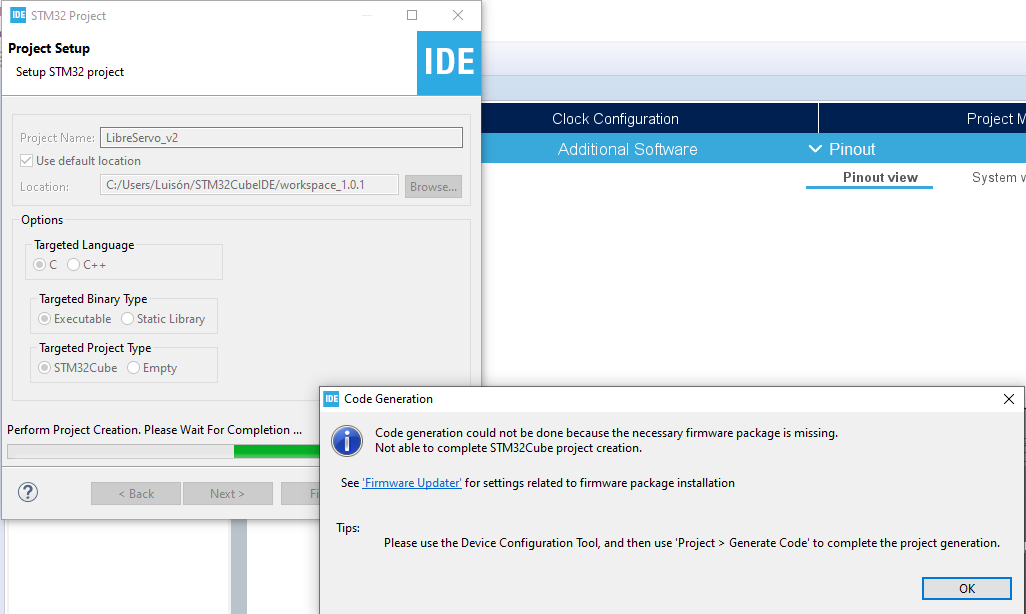This screenshot has height=614, width=1026.
Task: Click the help question mark icon
Action: [27, 492]
